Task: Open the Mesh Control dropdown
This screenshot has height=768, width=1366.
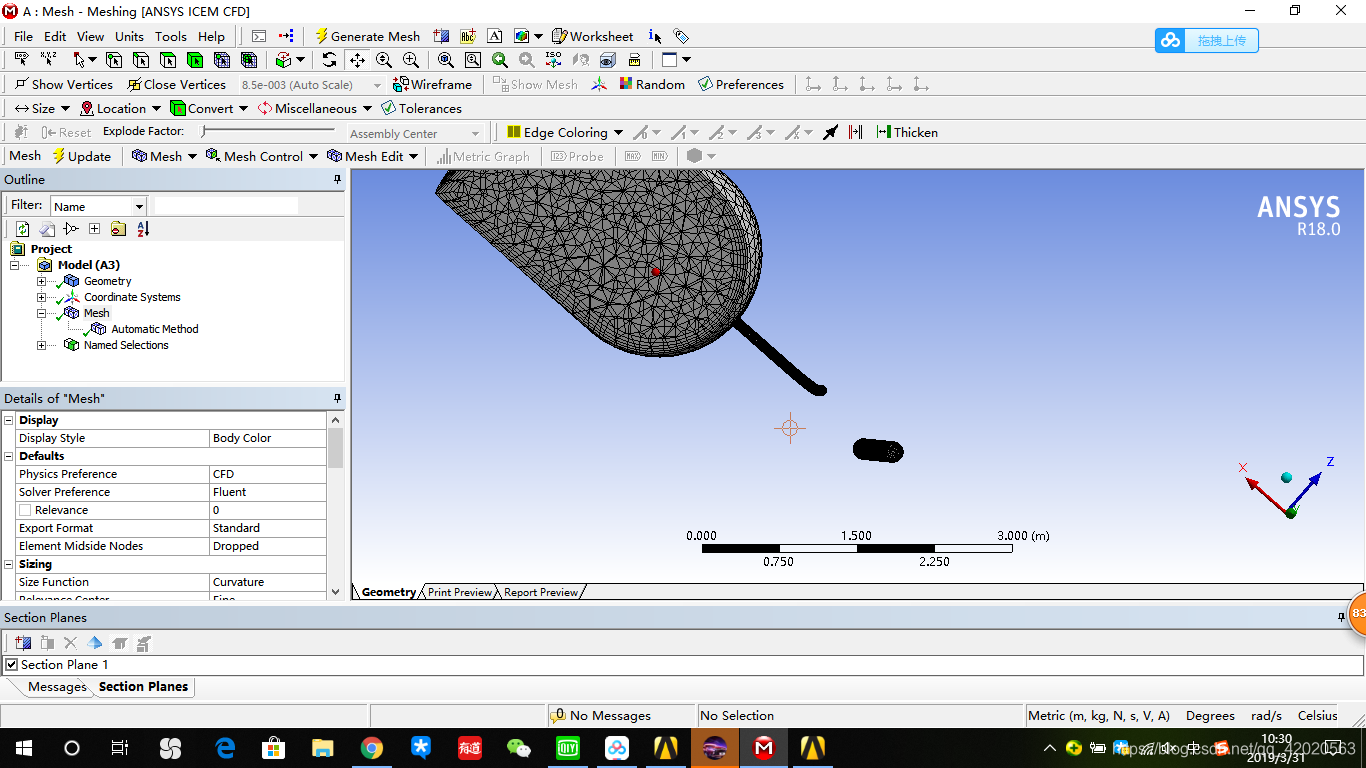Action: click(262, 156)
